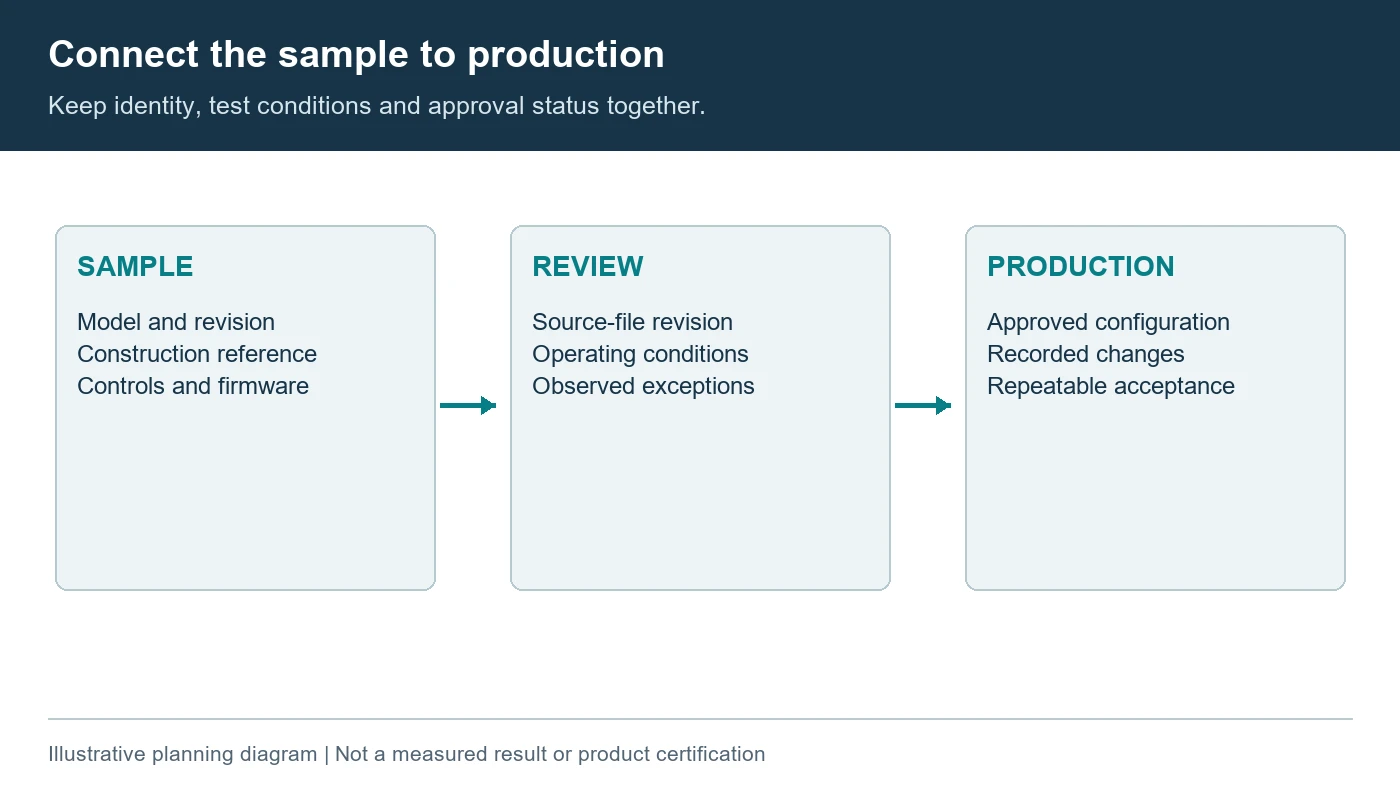The image size is (1400, 788).
Task: Click 'Source-file revision' text
Action: (x=632, y=322)
